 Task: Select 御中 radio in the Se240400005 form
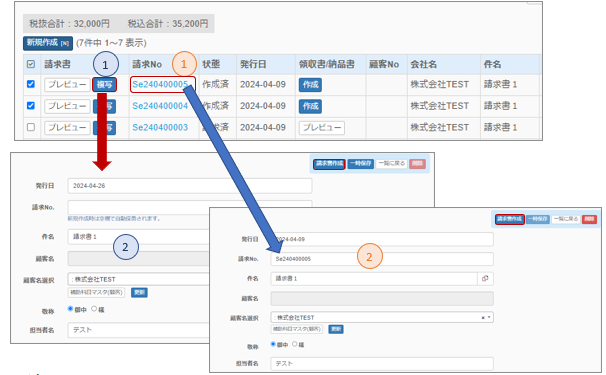click(x=273, y=344)
